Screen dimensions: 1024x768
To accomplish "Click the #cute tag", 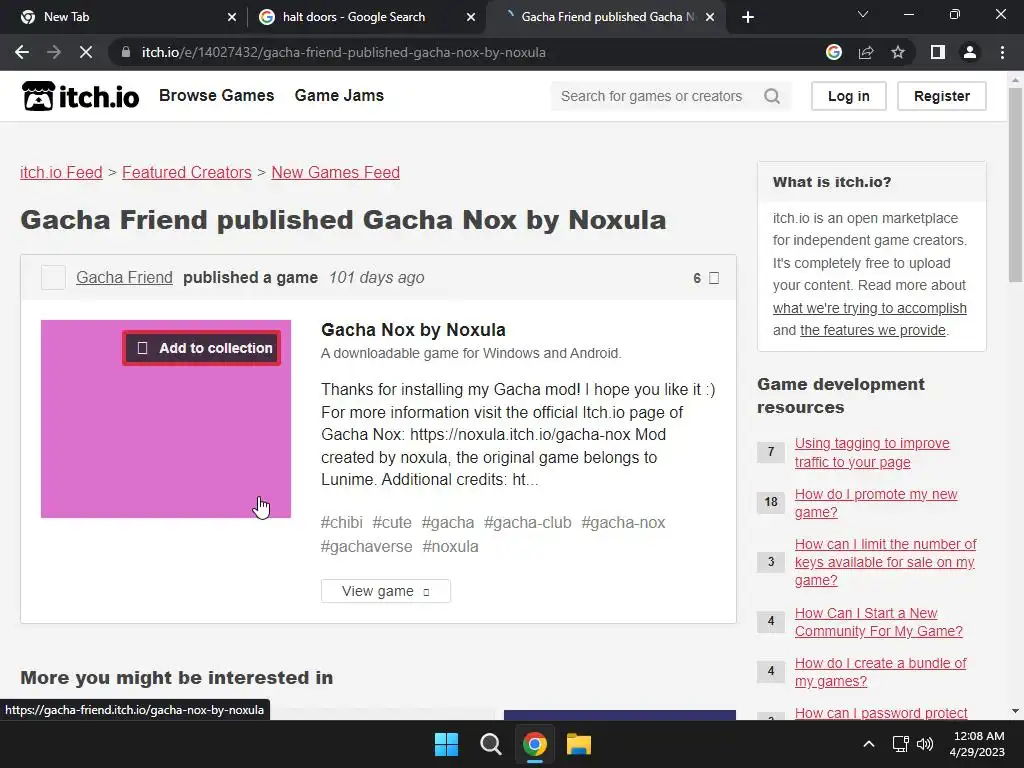I will pyautogui.click(x=392, y=522).
